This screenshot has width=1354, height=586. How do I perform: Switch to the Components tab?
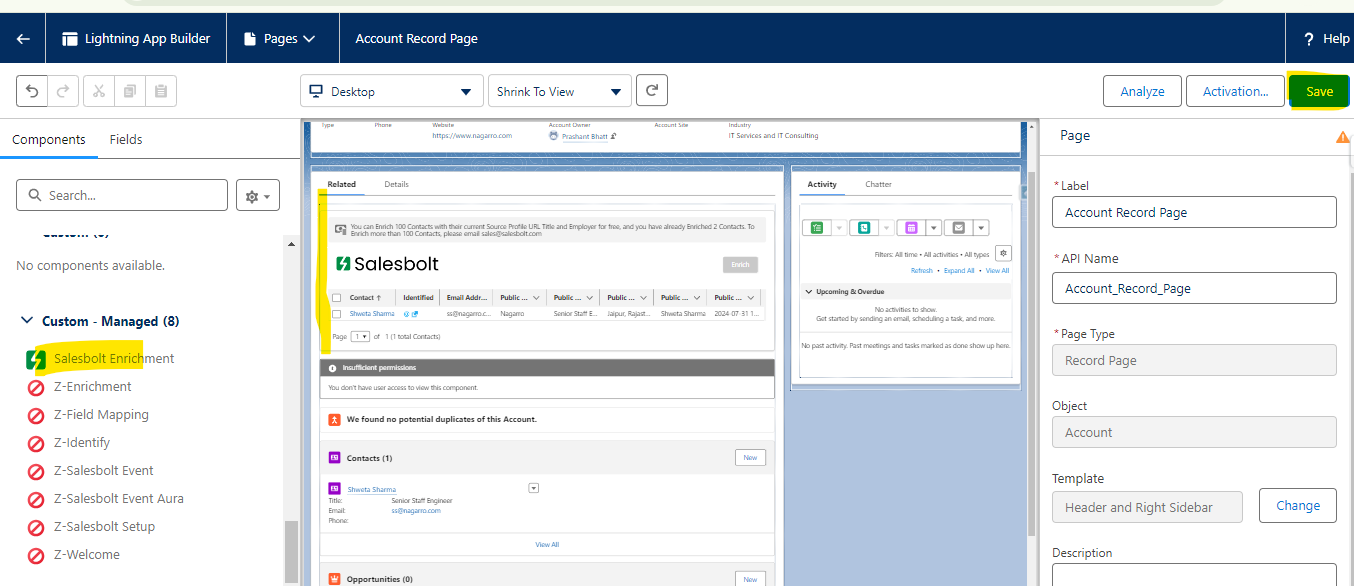click(49, 140)
